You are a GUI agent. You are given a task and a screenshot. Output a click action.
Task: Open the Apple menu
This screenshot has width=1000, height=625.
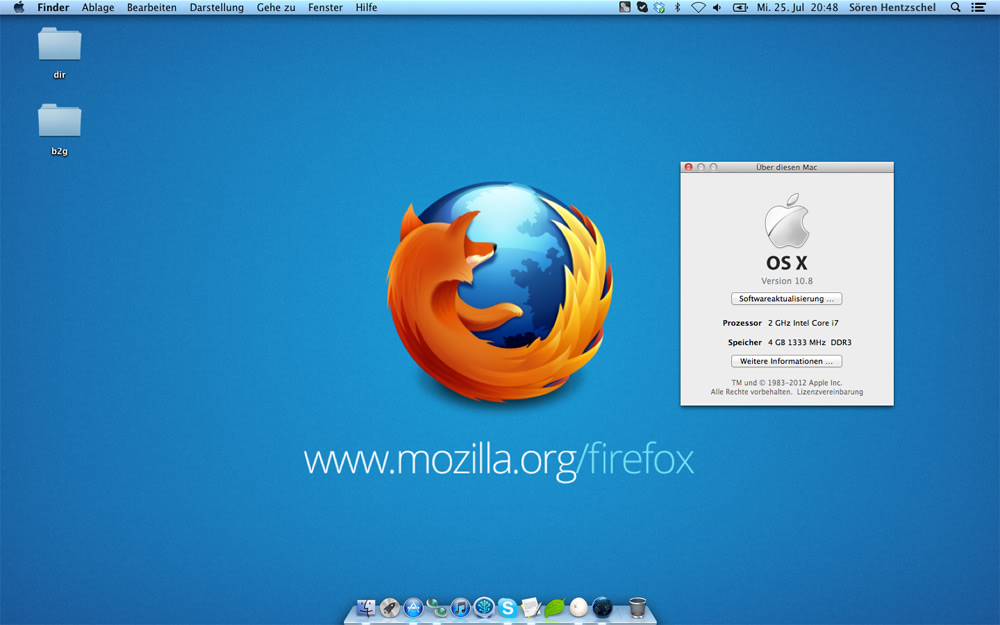click(x=19, y=8)
